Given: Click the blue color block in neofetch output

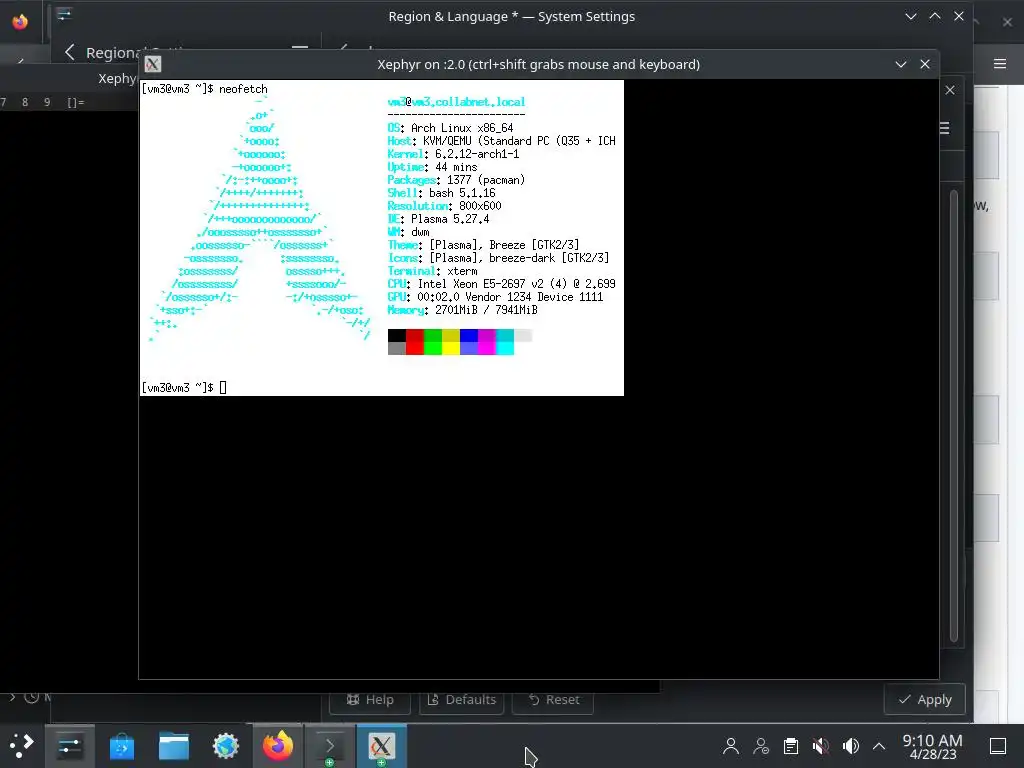Looking at the screenshot, I should [469, 342].
